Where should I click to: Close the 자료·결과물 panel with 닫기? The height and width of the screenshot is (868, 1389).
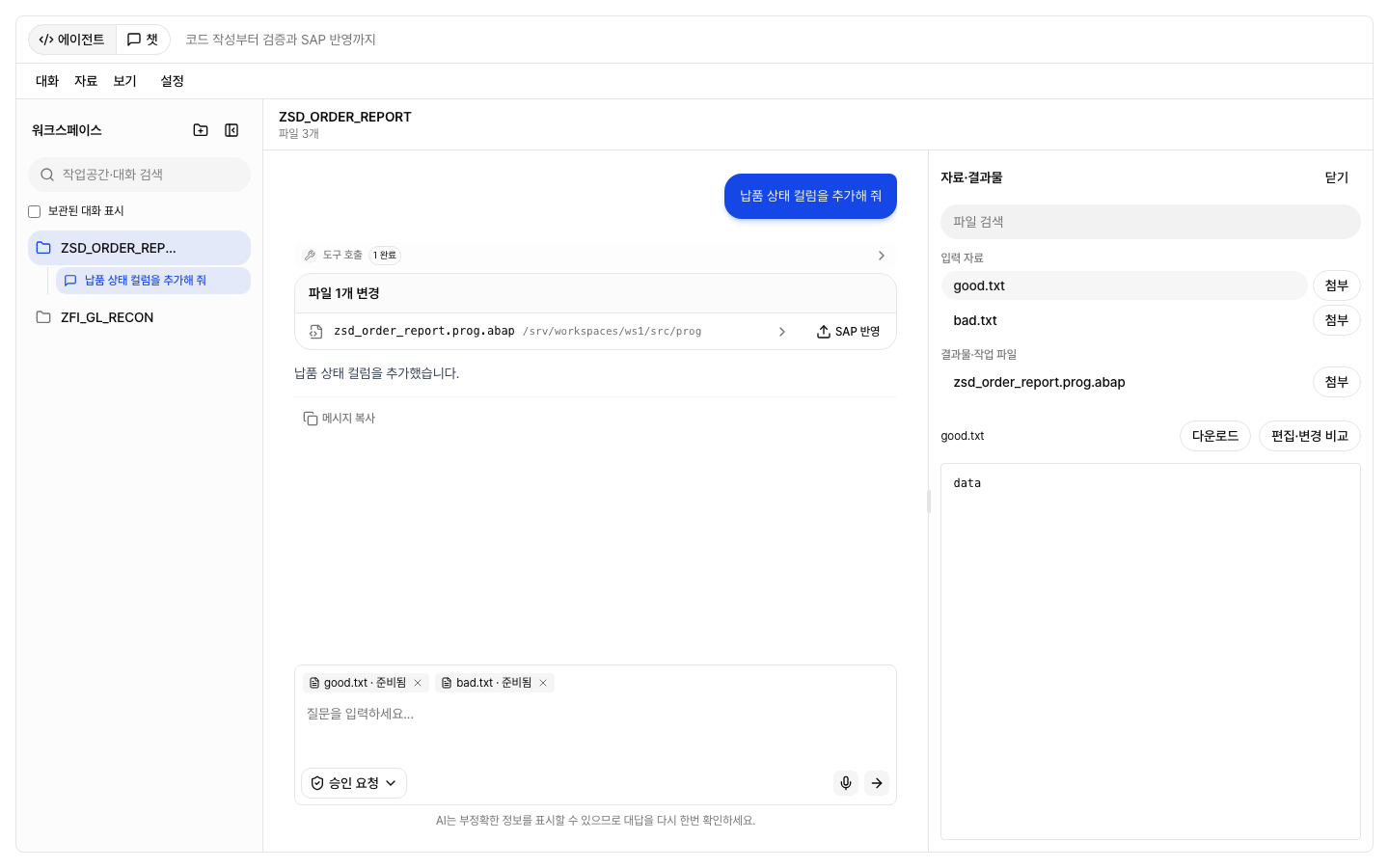1337,177
